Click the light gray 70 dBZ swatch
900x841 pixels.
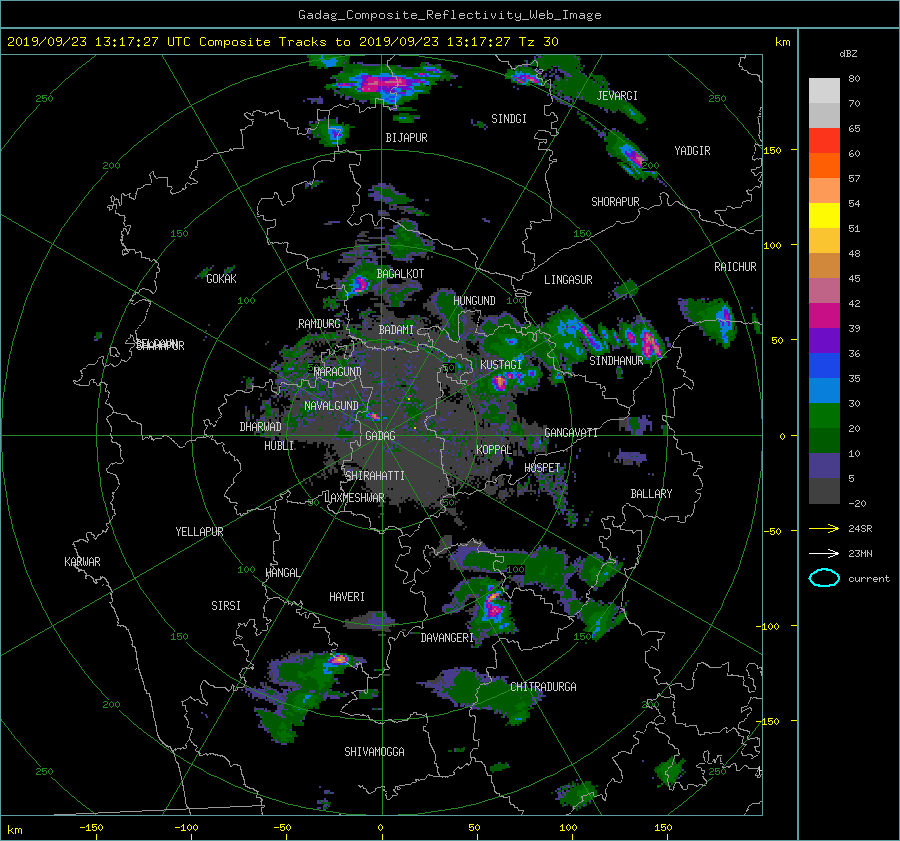pos(824,115)
